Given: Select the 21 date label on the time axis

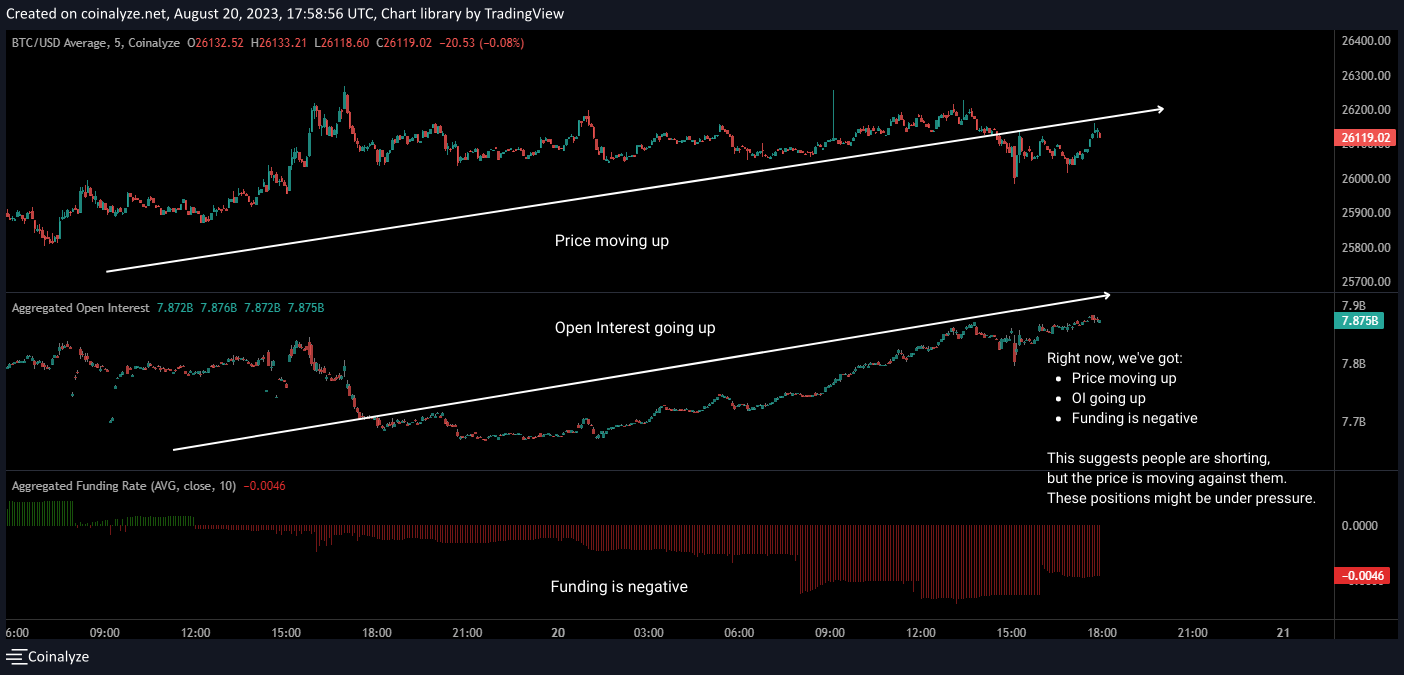Looking at the screenshot, I should [x=1281, y=632].
